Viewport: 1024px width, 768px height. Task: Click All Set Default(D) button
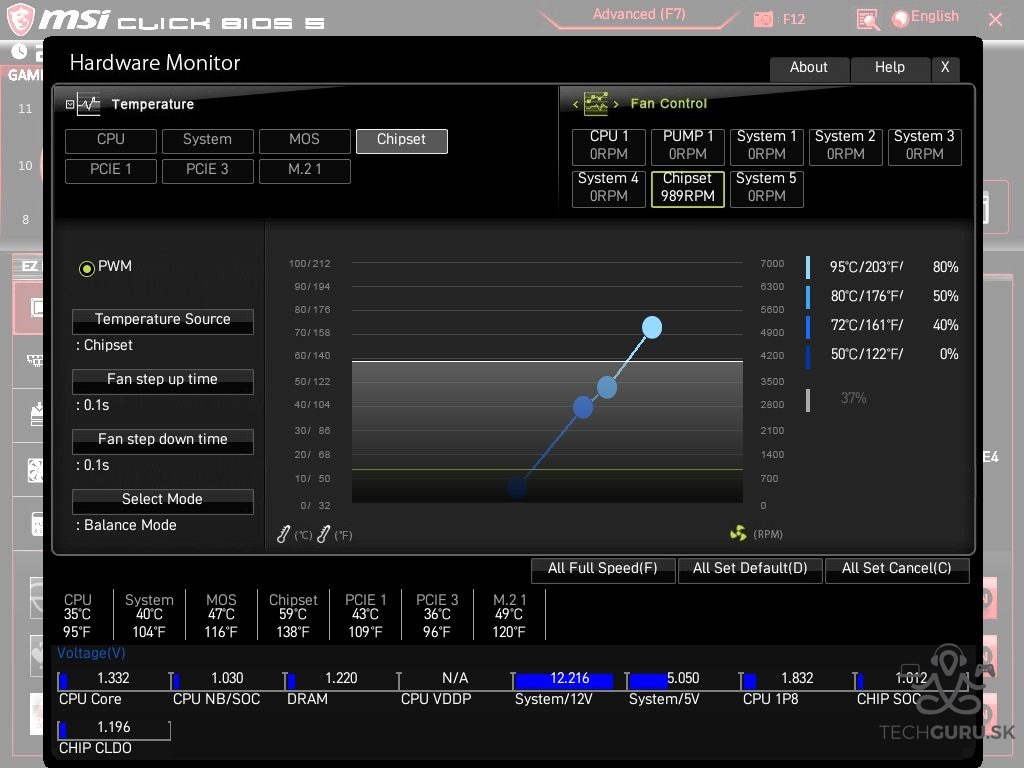click(750, 569)
